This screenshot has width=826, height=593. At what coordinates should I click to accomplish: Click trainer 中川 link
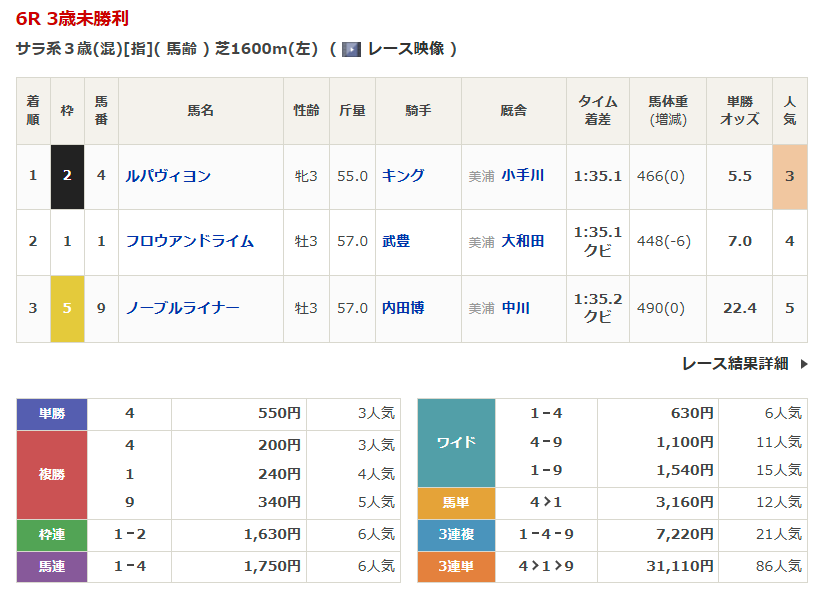pos(516,308)
